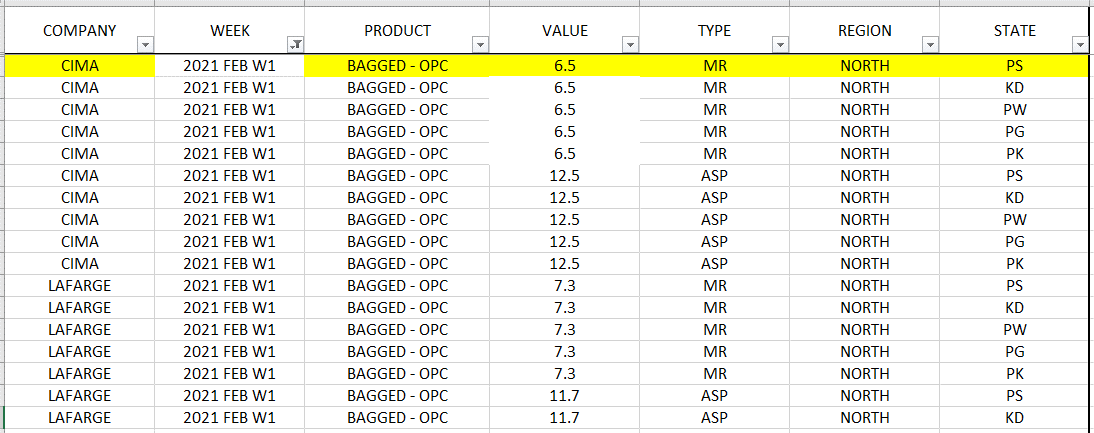The height and width of the screenshot is (433, 1094).
Task: Select 11.7 value in LAFARGE ASP KD row
Action: pyautogui.click(x=564, y=418)
